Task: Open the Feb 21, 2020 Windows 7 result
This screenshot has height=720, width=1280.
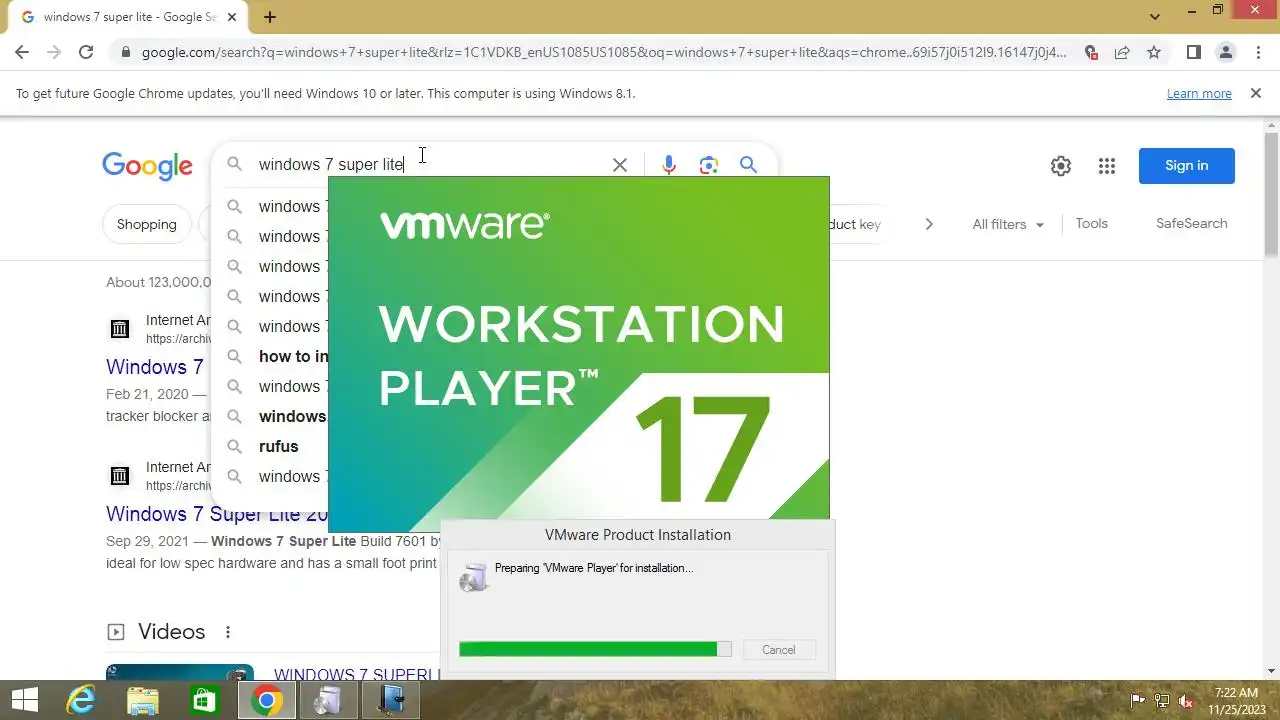Action: [155, 367]
